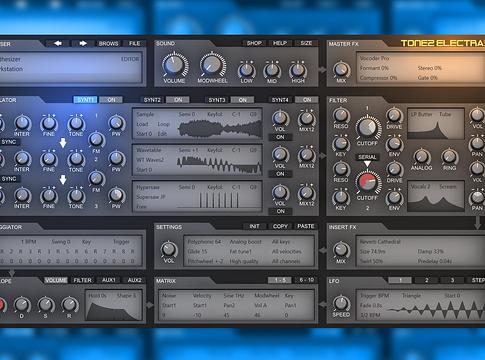Click the Master FX MIX knob
The height and width of the screenshot is (360, 485).
point(341,70)
